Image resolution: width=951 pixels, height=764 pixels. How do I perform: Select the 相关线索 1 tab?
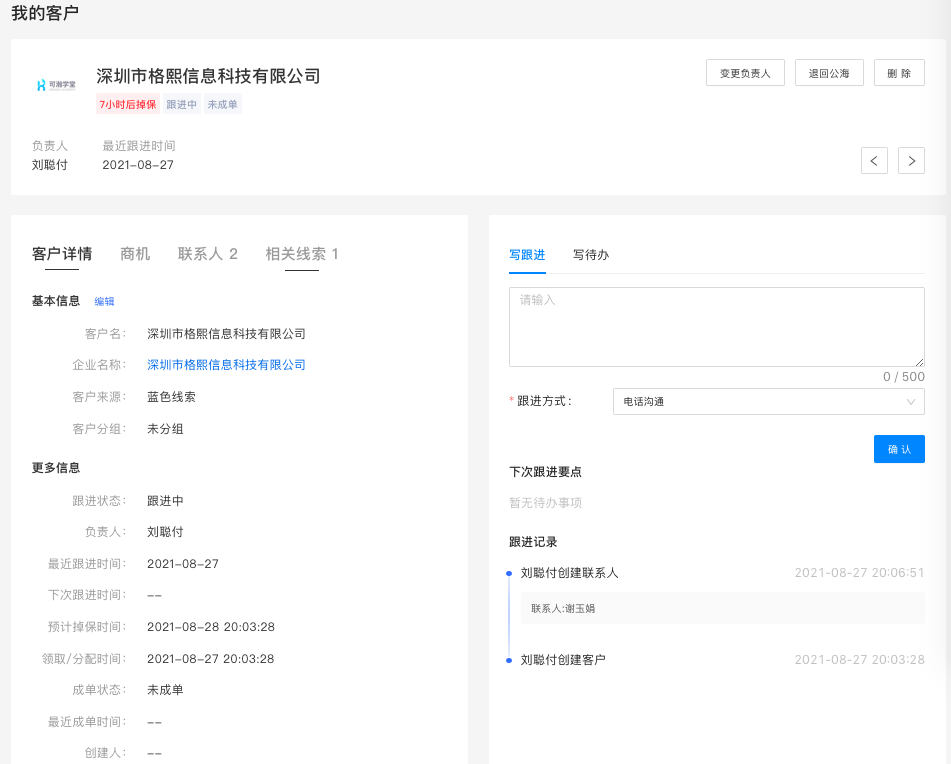pos(302,254)
